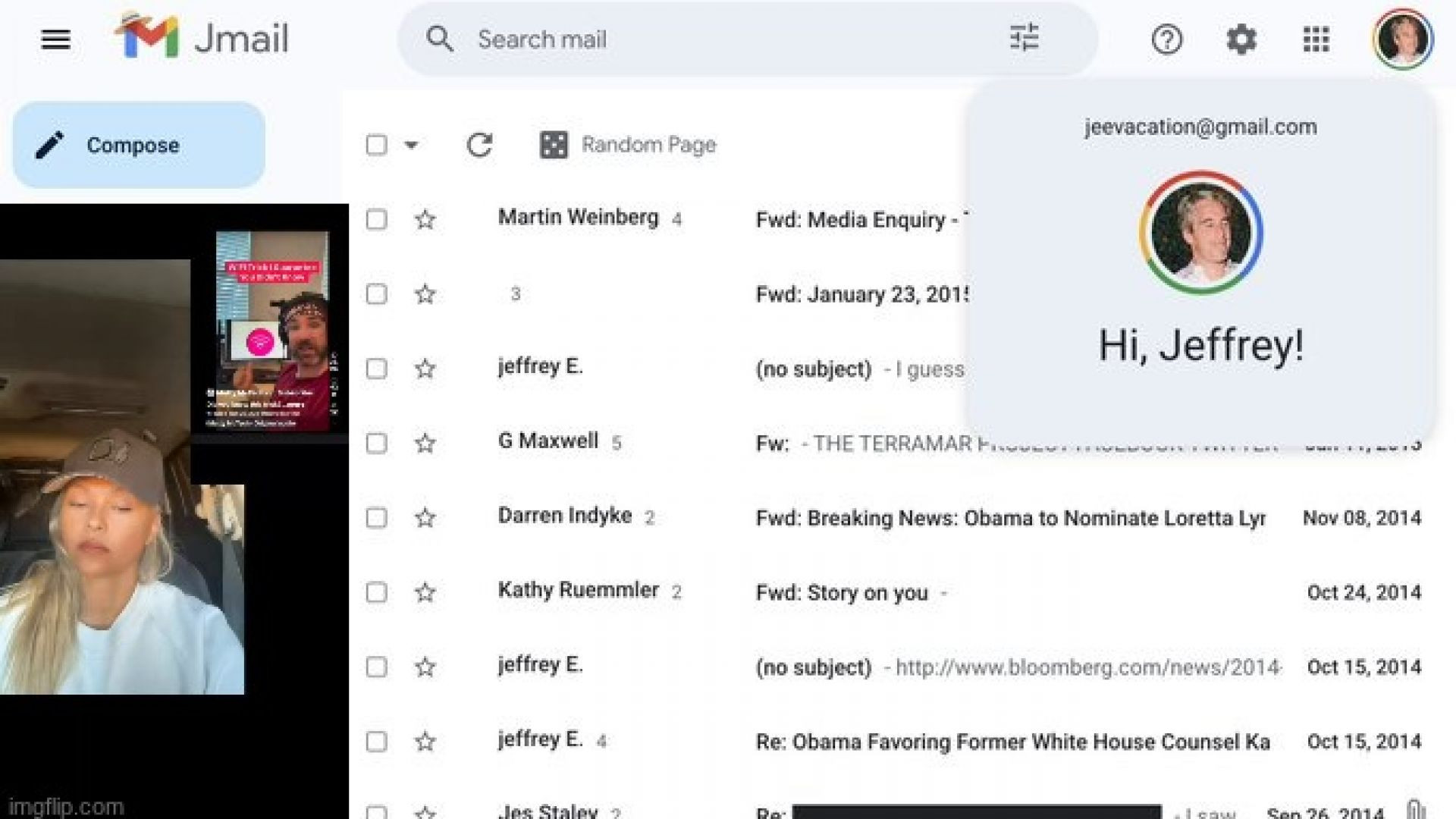This screenshot has width=1456, height=819.
Task: Tick the Darren Indyke email checkbox
Action: [x=376, y=518]
